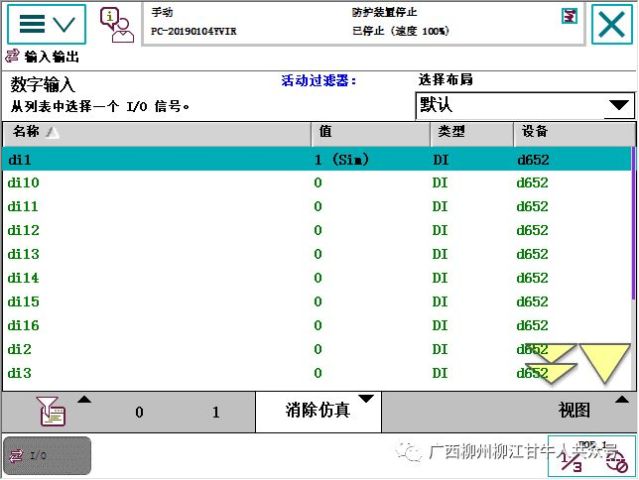The image size is (639, 480).
Task: Select signal row di16
Action: coord(317,325)
